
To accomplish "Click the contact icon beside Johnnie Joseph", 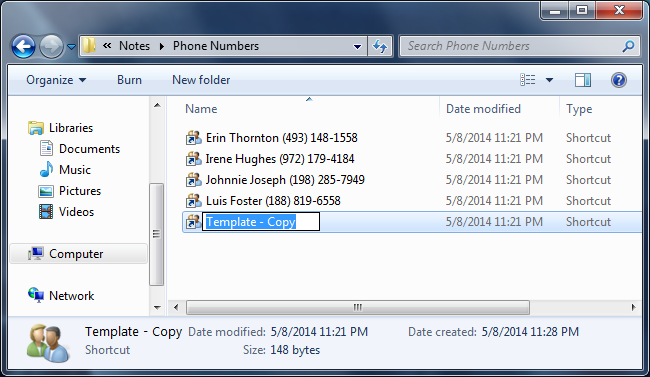I will click(x=193, y=180).
